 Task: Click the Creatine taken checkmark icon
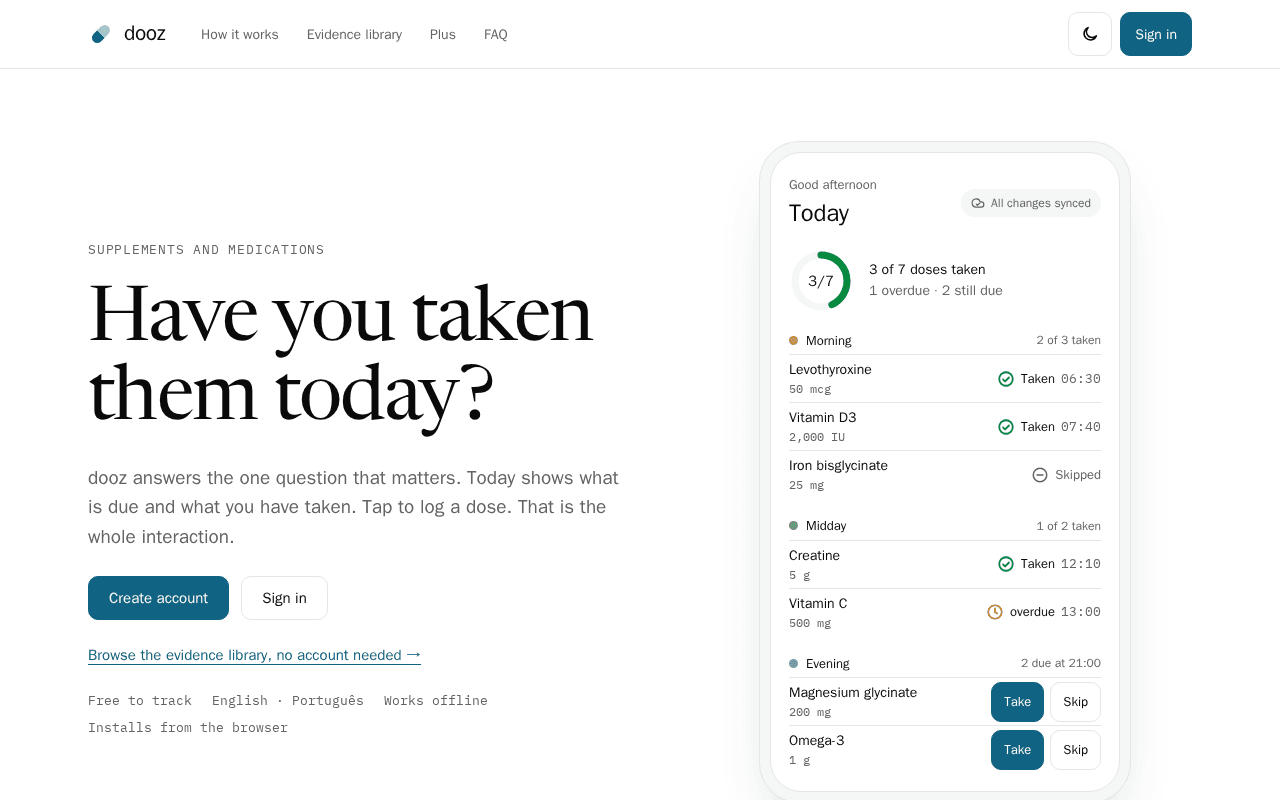tap(1006, 564)
